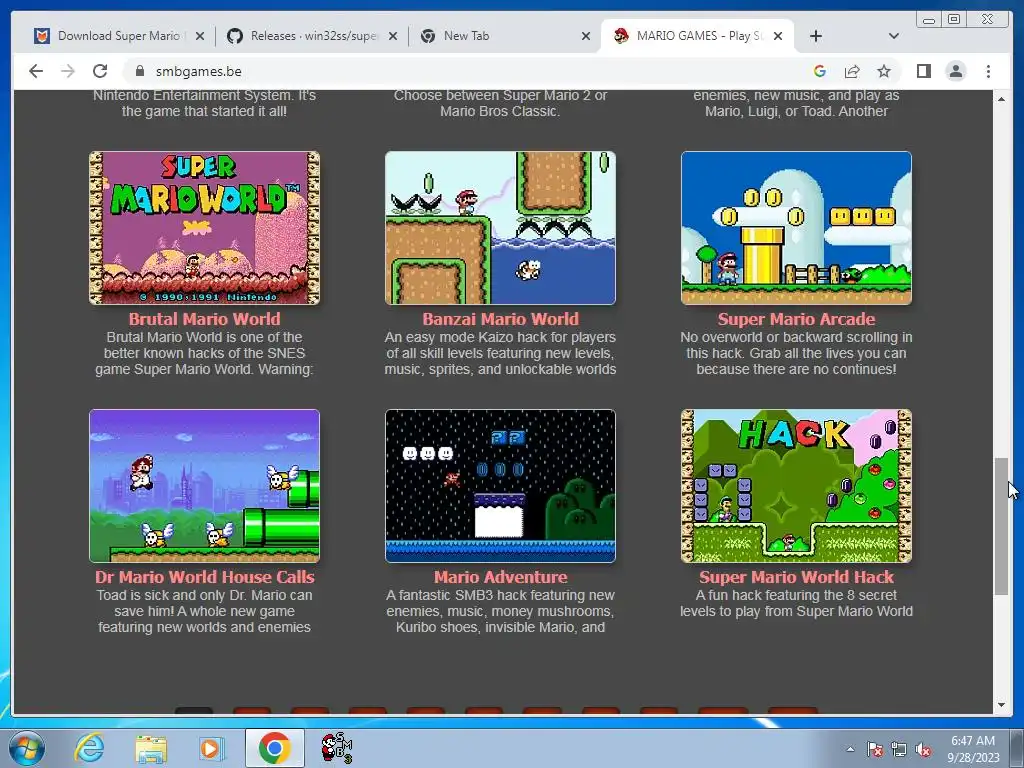Open Brutal Mario World thumbnail
The width and height of the screenshot is (1024, 768).
204,228
